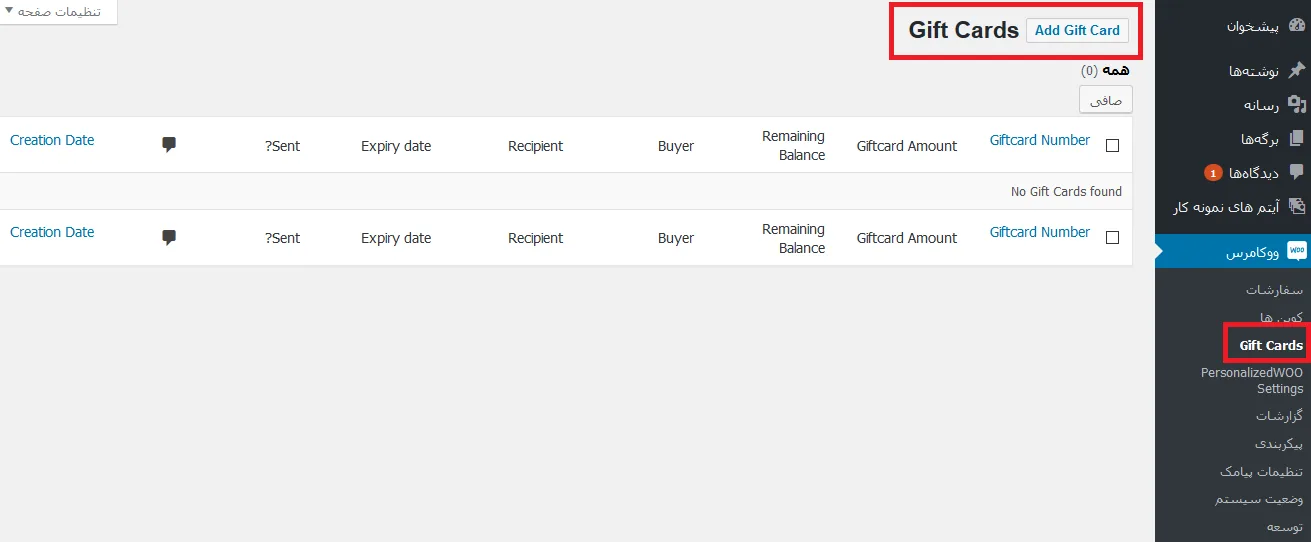Click comment bubble icon in table footer

tap(169, 237)
